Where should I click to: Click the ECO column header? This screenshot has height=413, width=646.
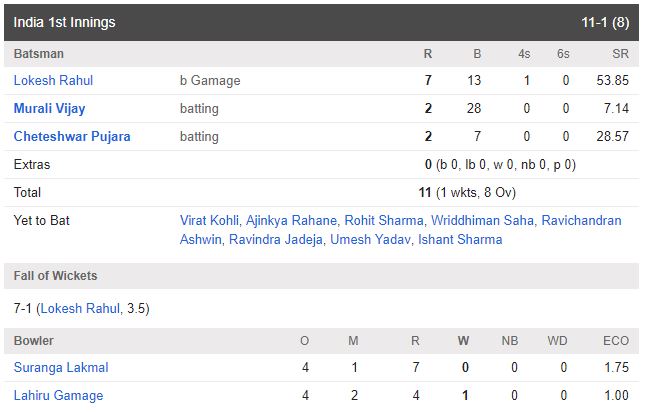[616, 341]
